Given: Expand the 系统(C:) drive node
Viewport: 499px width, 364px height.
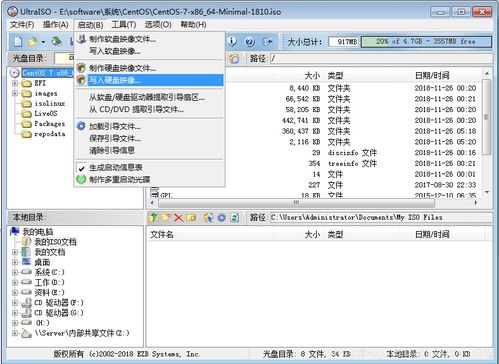Looking at the screenshot, I should click(15, 272).
